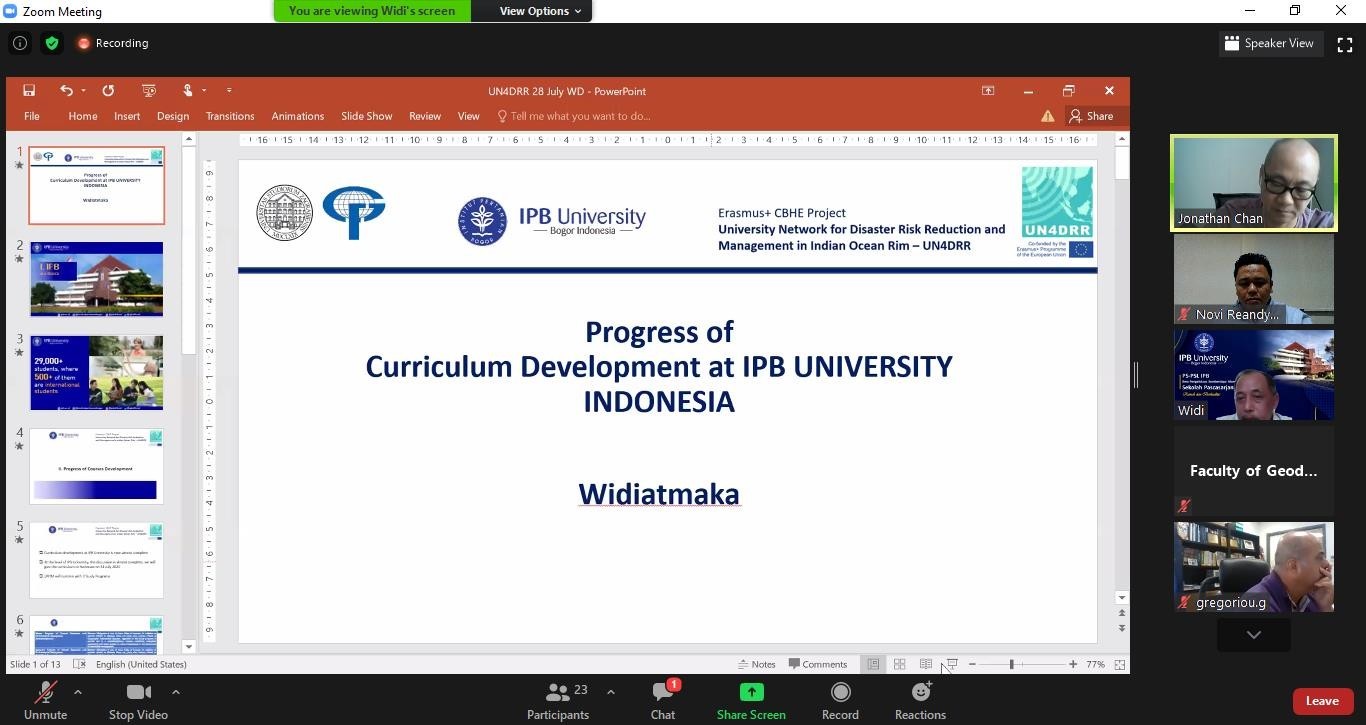
Task: Click the 77% zoom level value
Action: [x=1095, y=664]
